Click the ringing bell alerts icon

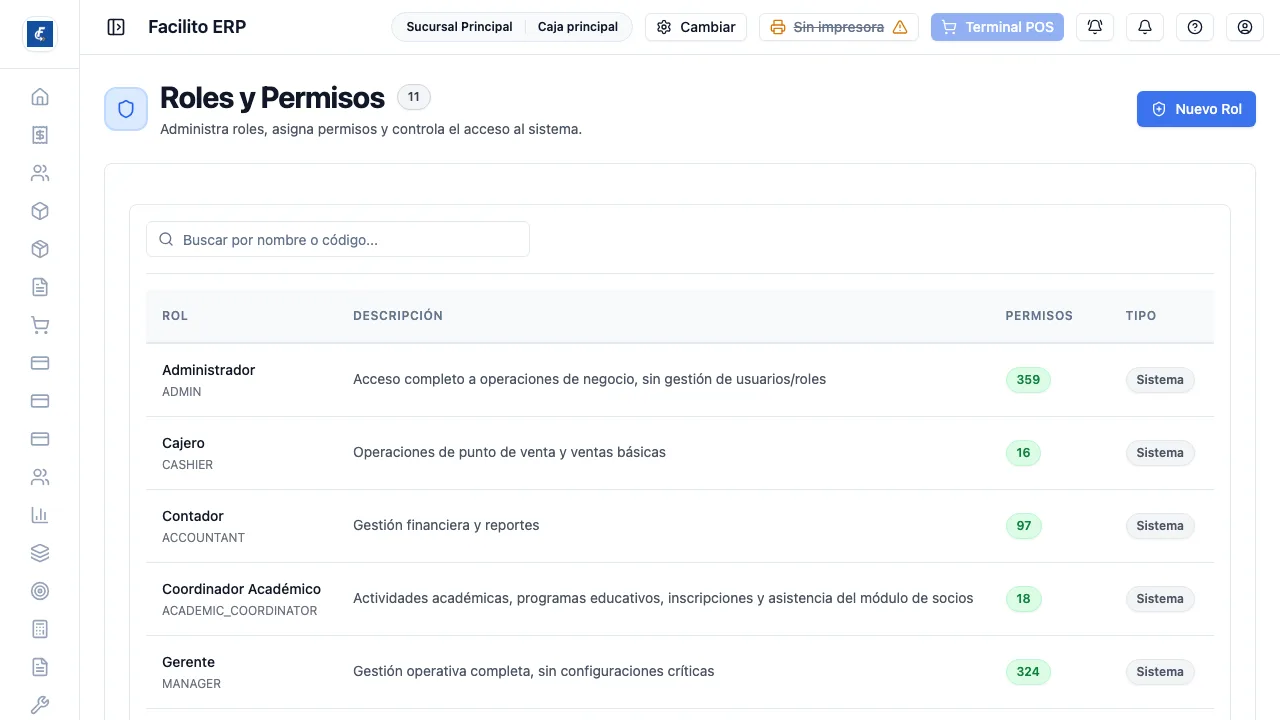point(1095,27)
